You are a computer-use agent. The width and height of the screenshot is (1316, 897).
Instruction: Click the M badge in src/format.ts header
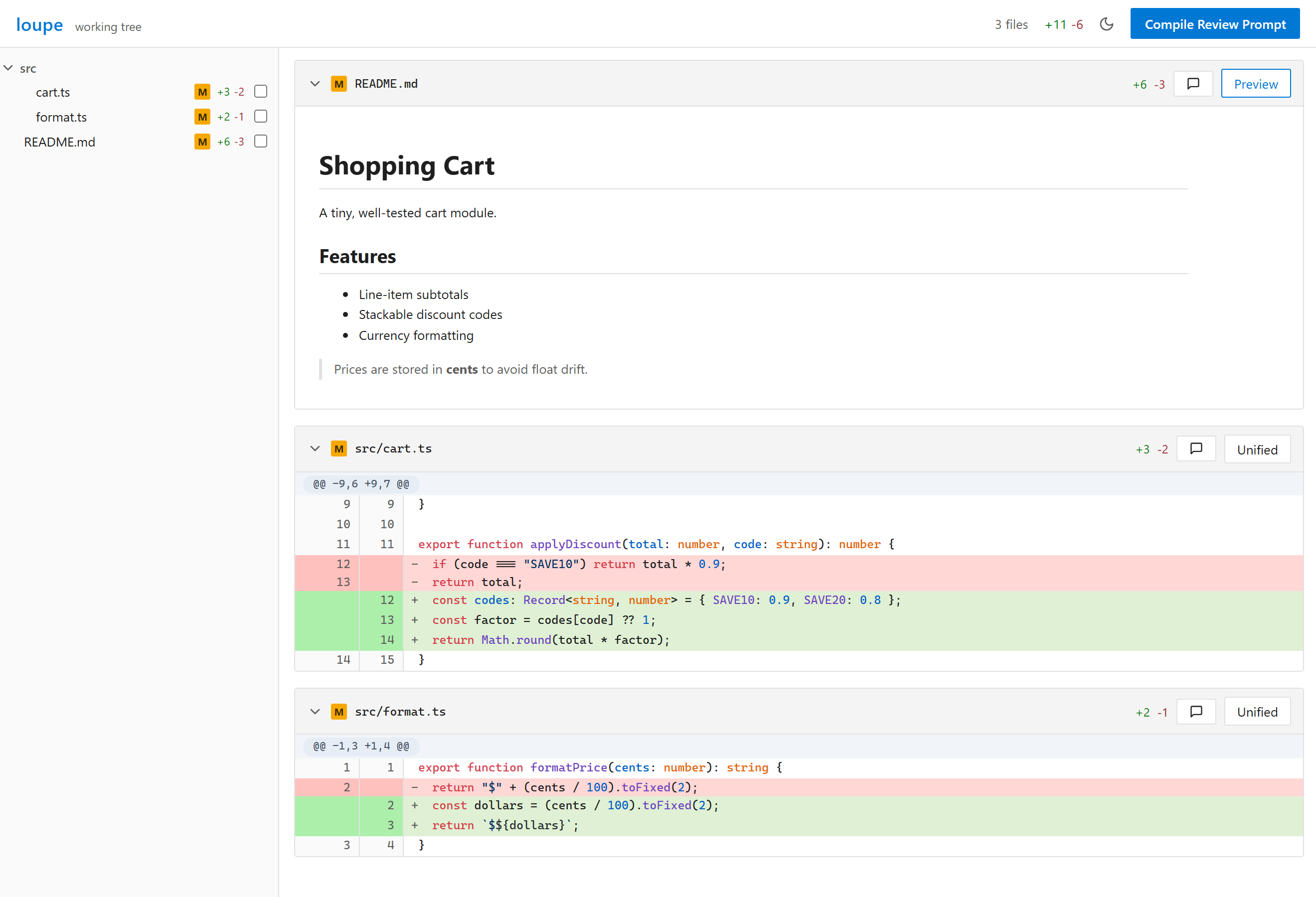coord(338,712)
